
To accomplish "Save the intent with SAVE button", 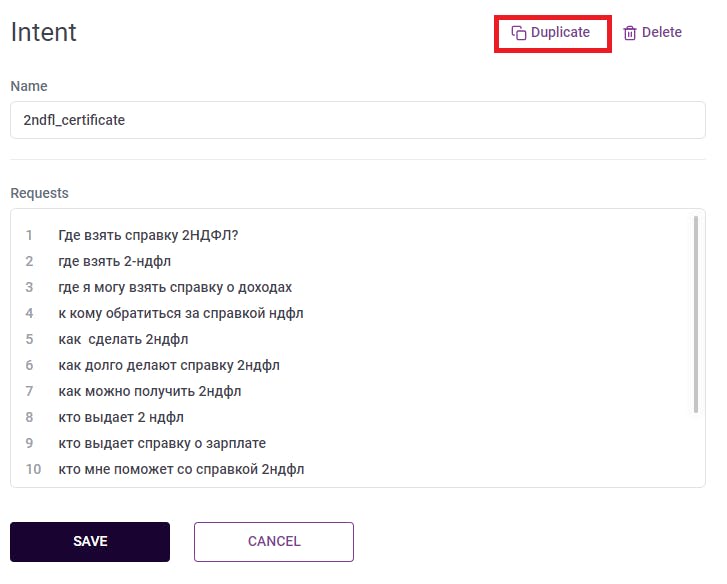I will (90, 542).
